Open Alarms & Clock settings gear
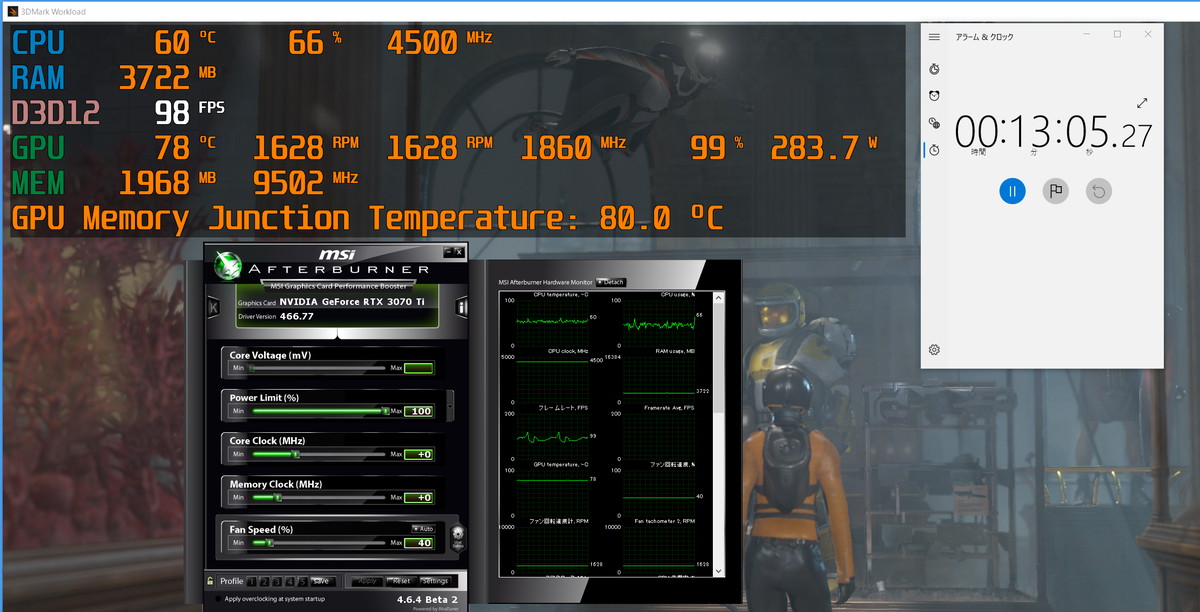The height and width of the screenshot is (612, 1200). click(934, 350)
